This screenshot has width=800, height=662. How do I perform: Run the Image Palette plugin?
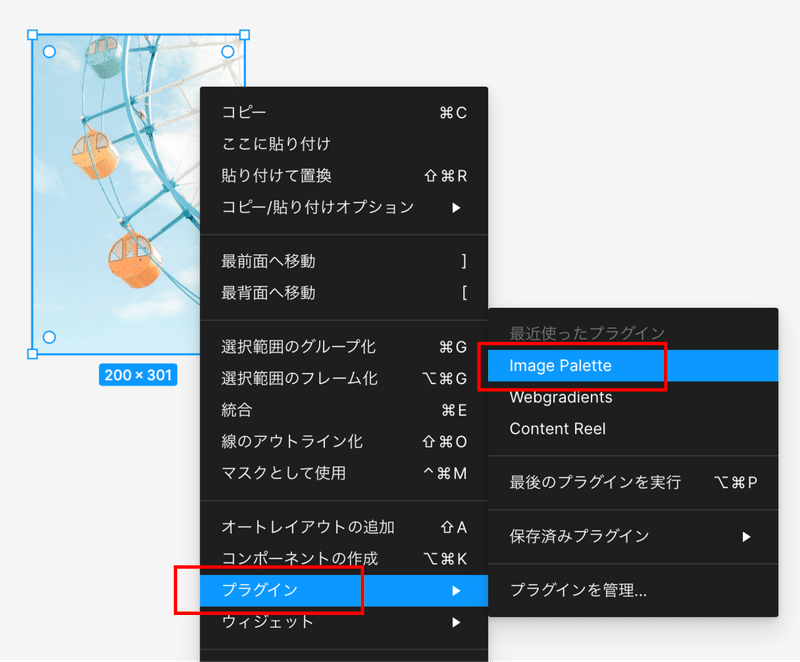(633, 366)
